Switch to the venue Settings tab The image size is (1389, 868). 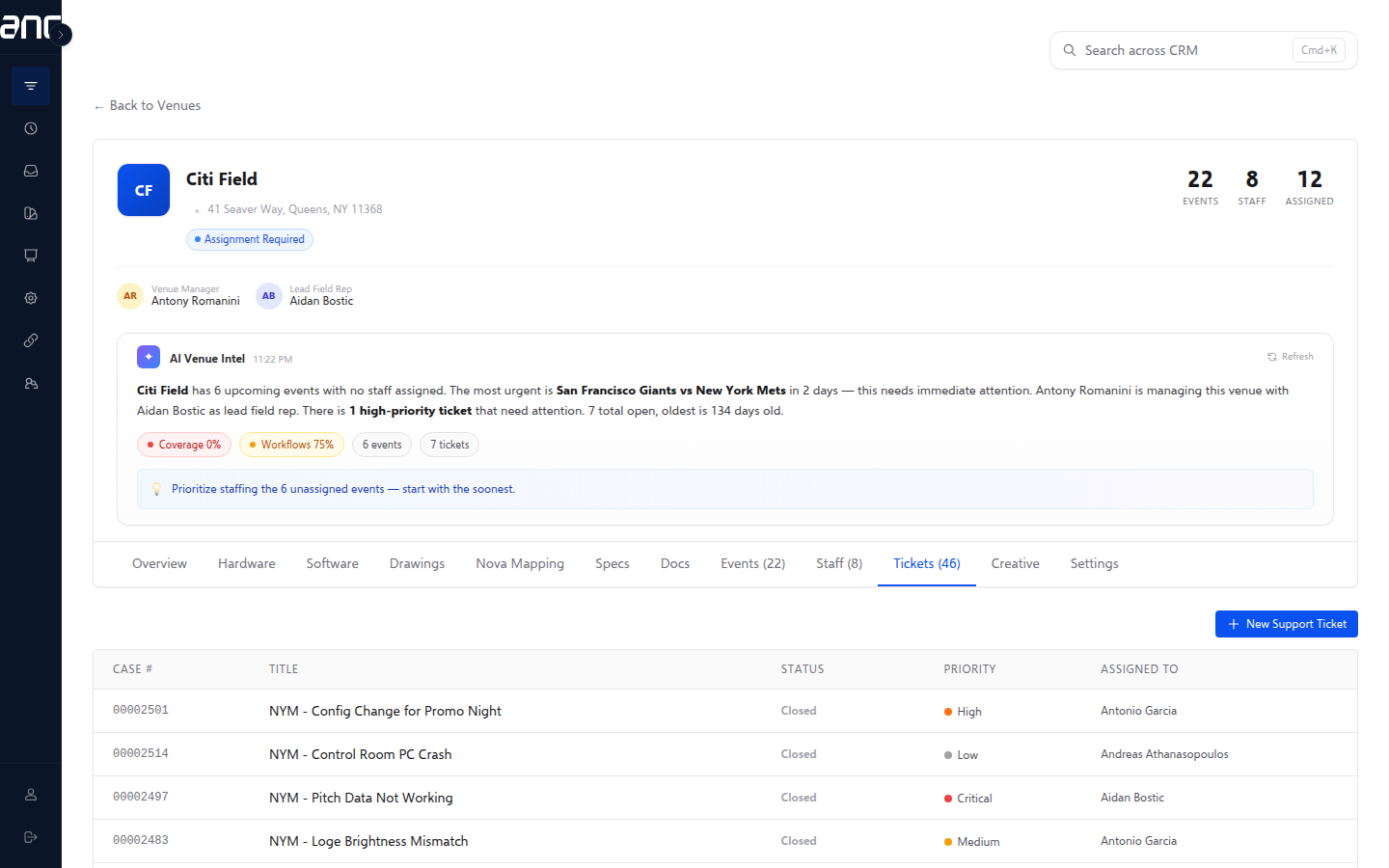click(1095, 564)
